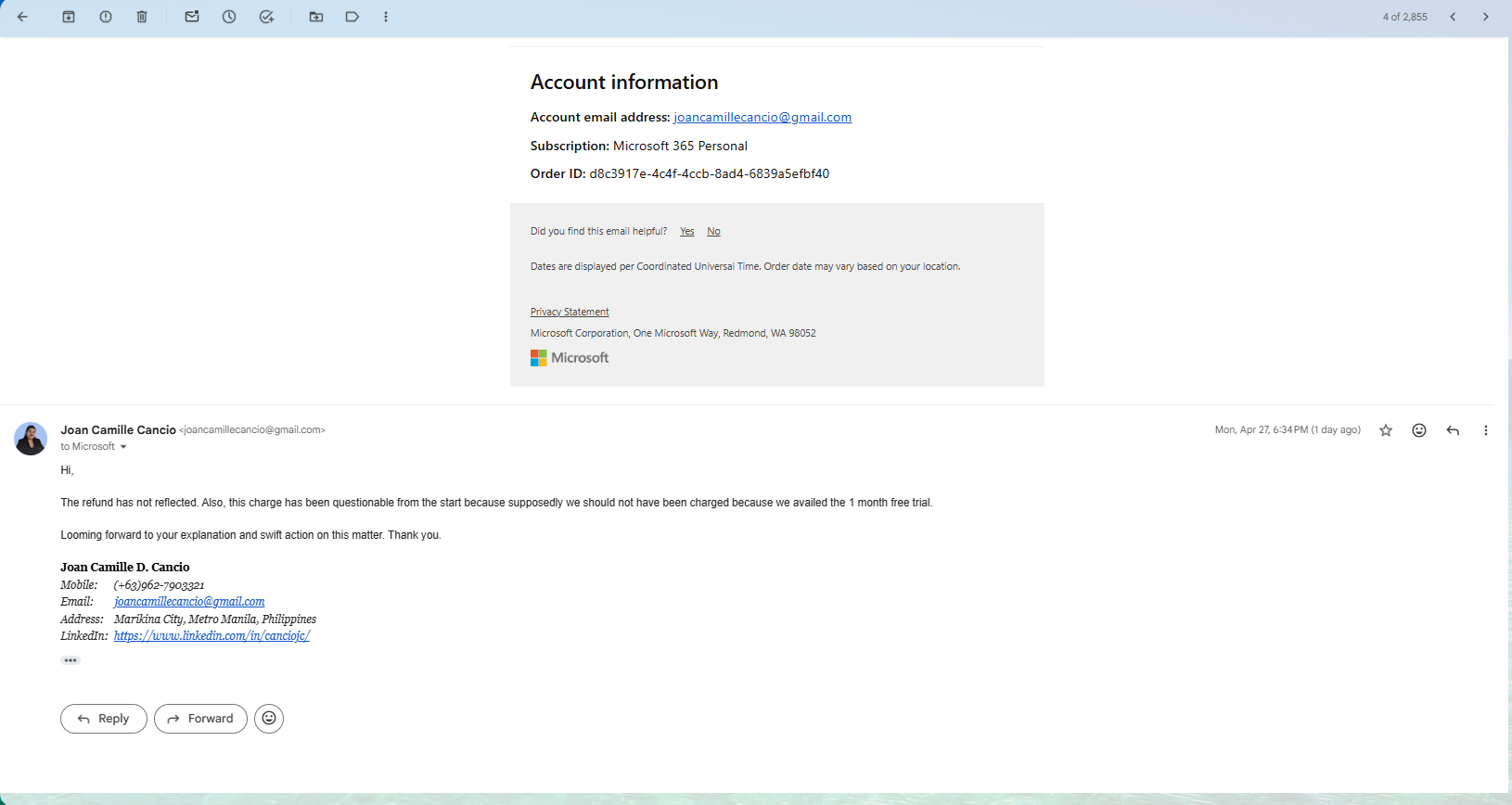1512x805 pixels.
Task: Click the Microsoft Corporation address line
Action: [673, 333]
